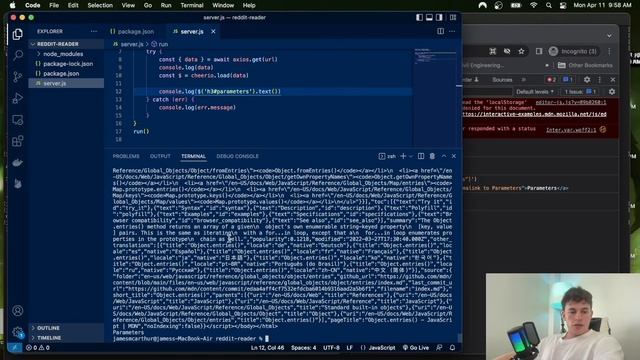Image resolution: width=640 pixels, height=360 pixels.
Task: Start Go Live server from status bar
Action: (416, 348)
